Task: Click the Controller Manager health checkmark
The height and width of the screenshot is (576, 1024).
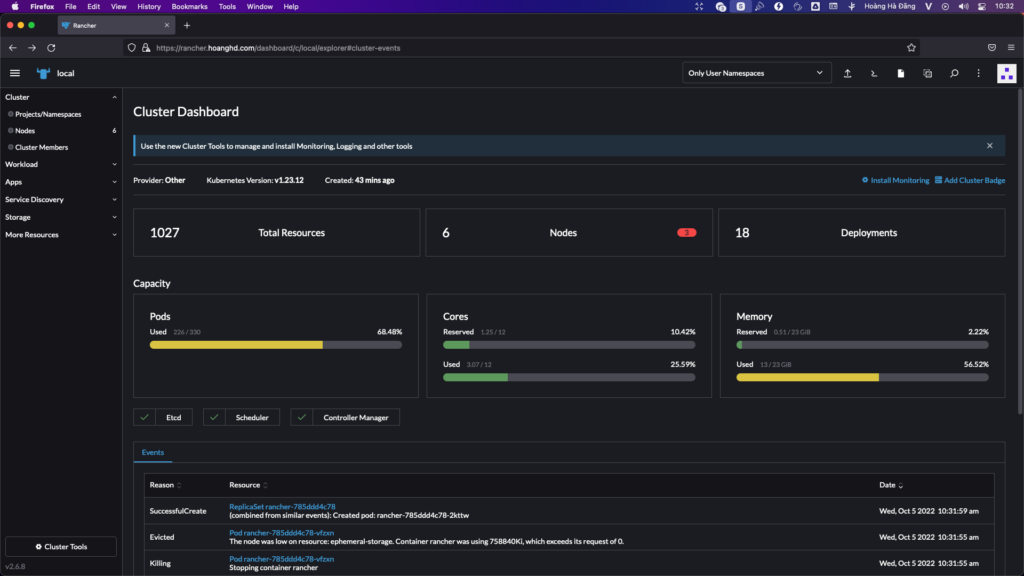Action: pyautogui.click(x=302, y=417)
